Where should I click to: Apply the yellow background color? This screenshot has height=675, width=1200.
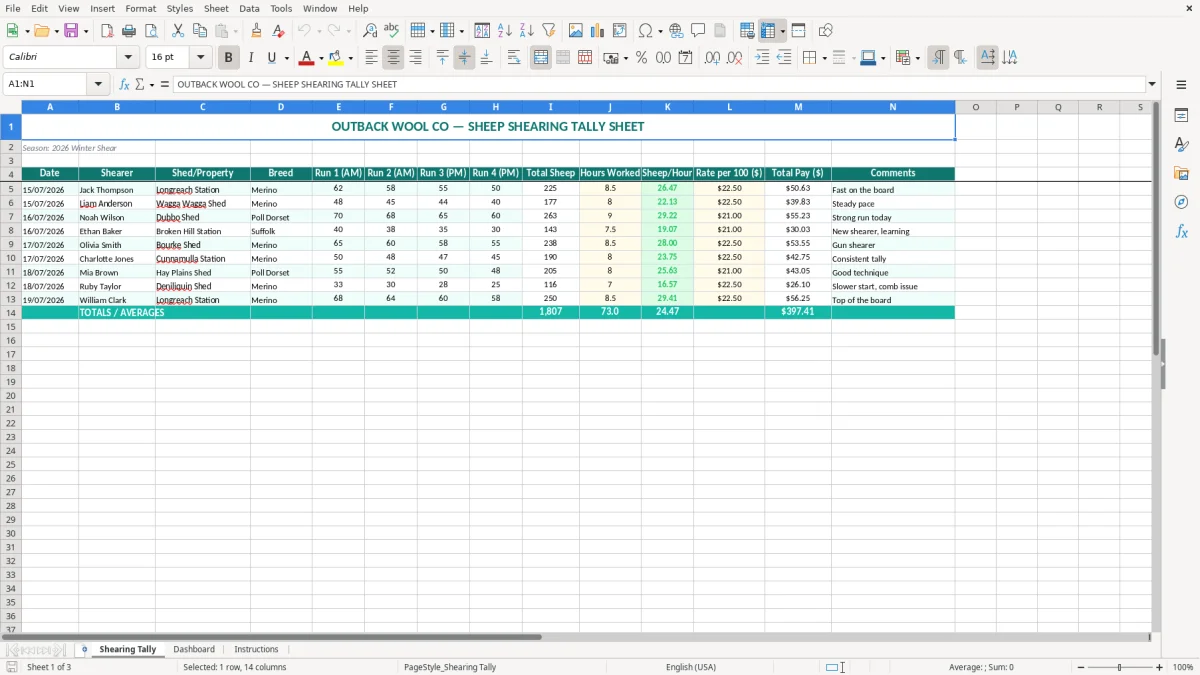tap(336, 58)
